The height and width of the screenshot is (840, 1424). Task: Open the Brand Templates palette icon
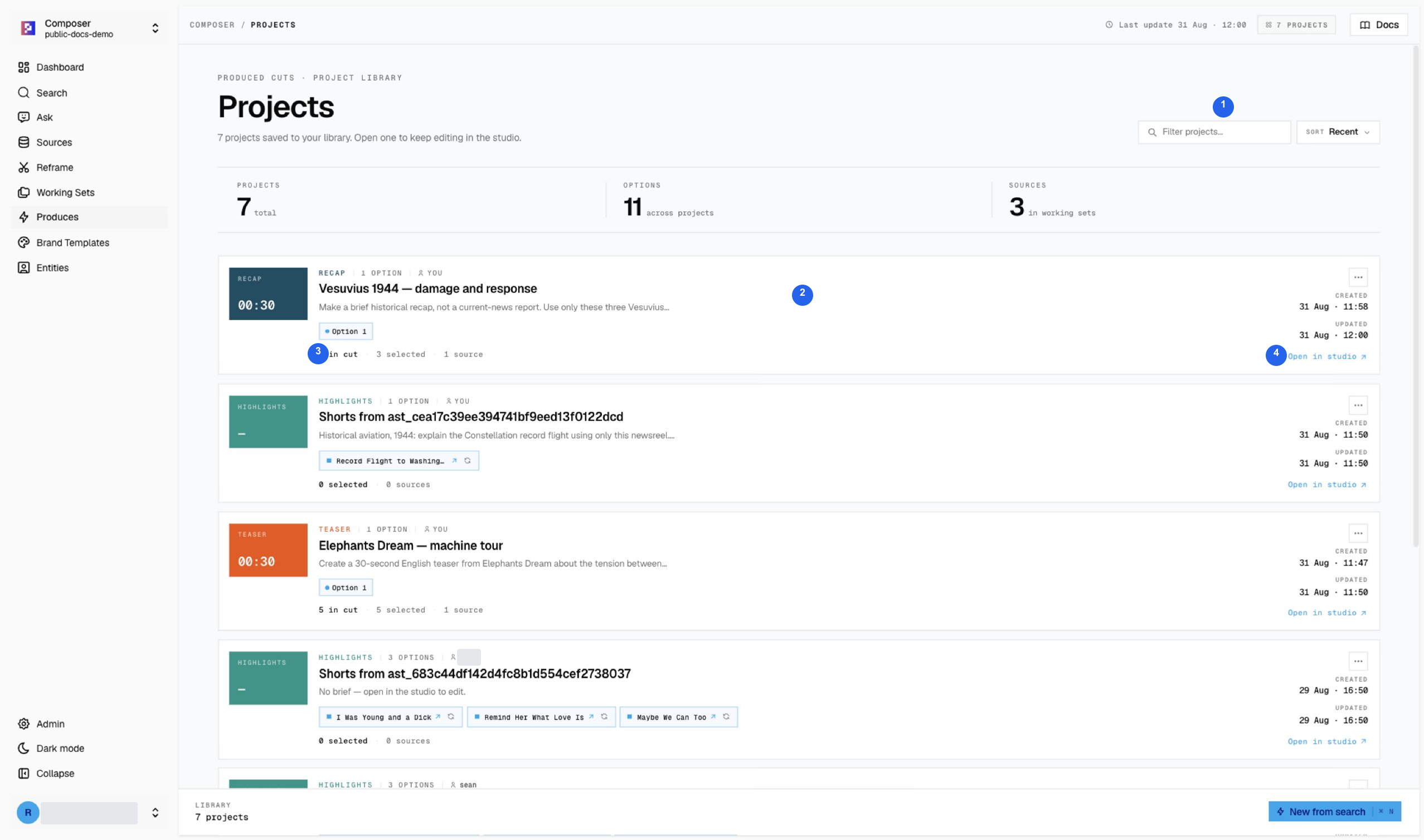[23, 242]
